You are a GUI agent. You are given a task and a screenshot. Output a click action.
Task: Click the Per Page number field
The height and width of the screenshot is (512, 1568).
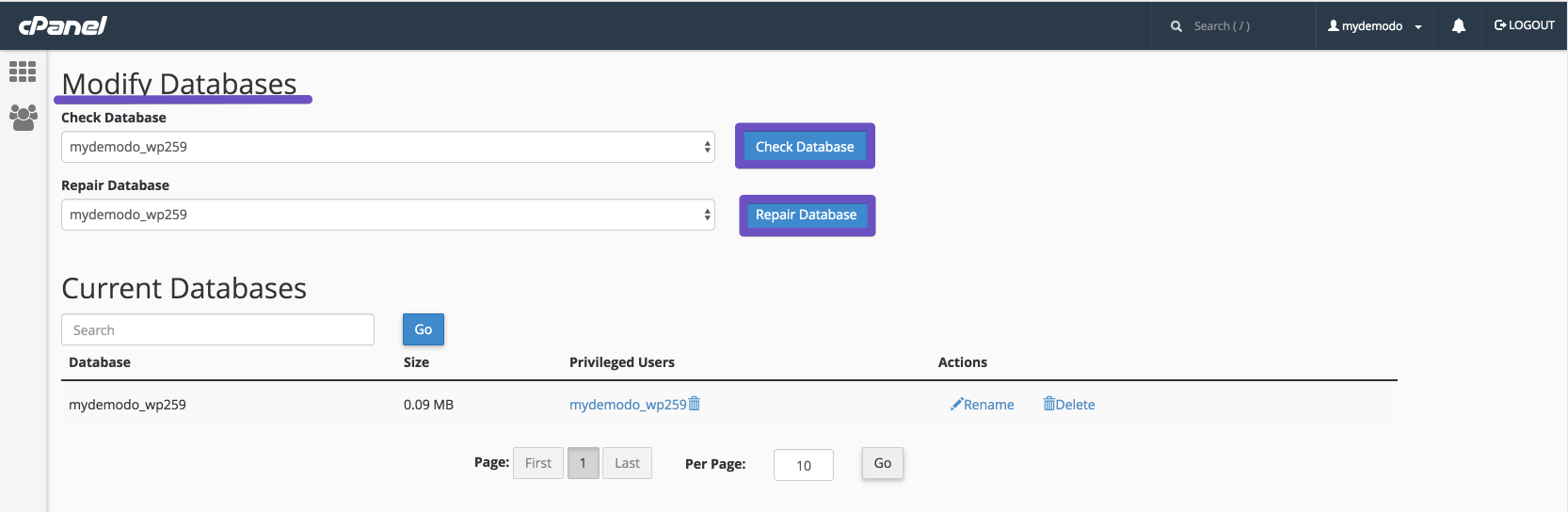[803, 465]
